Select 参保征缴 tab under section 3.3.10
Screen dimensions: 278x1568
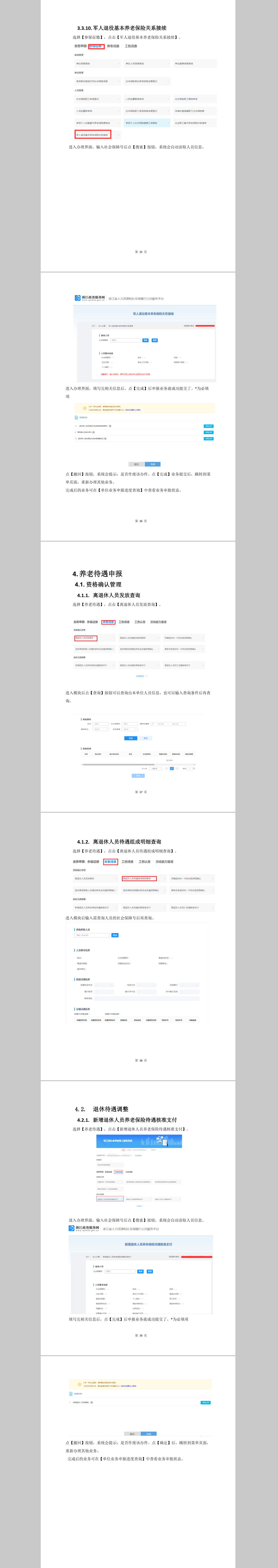point(96,46)
